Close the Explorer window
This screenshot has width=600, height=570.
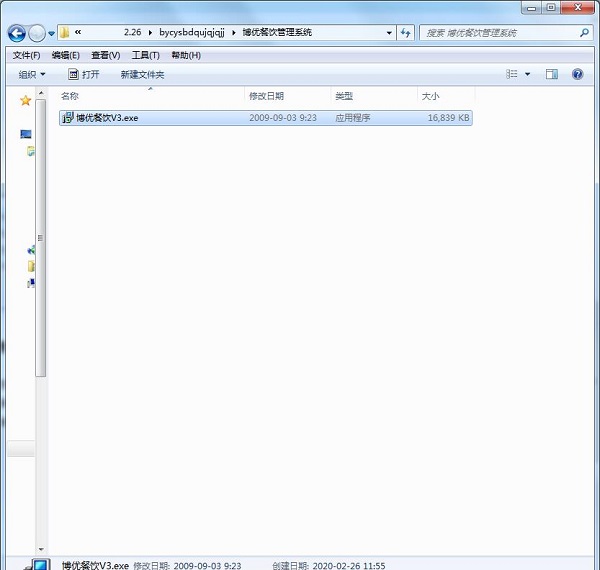pos(578,8)
